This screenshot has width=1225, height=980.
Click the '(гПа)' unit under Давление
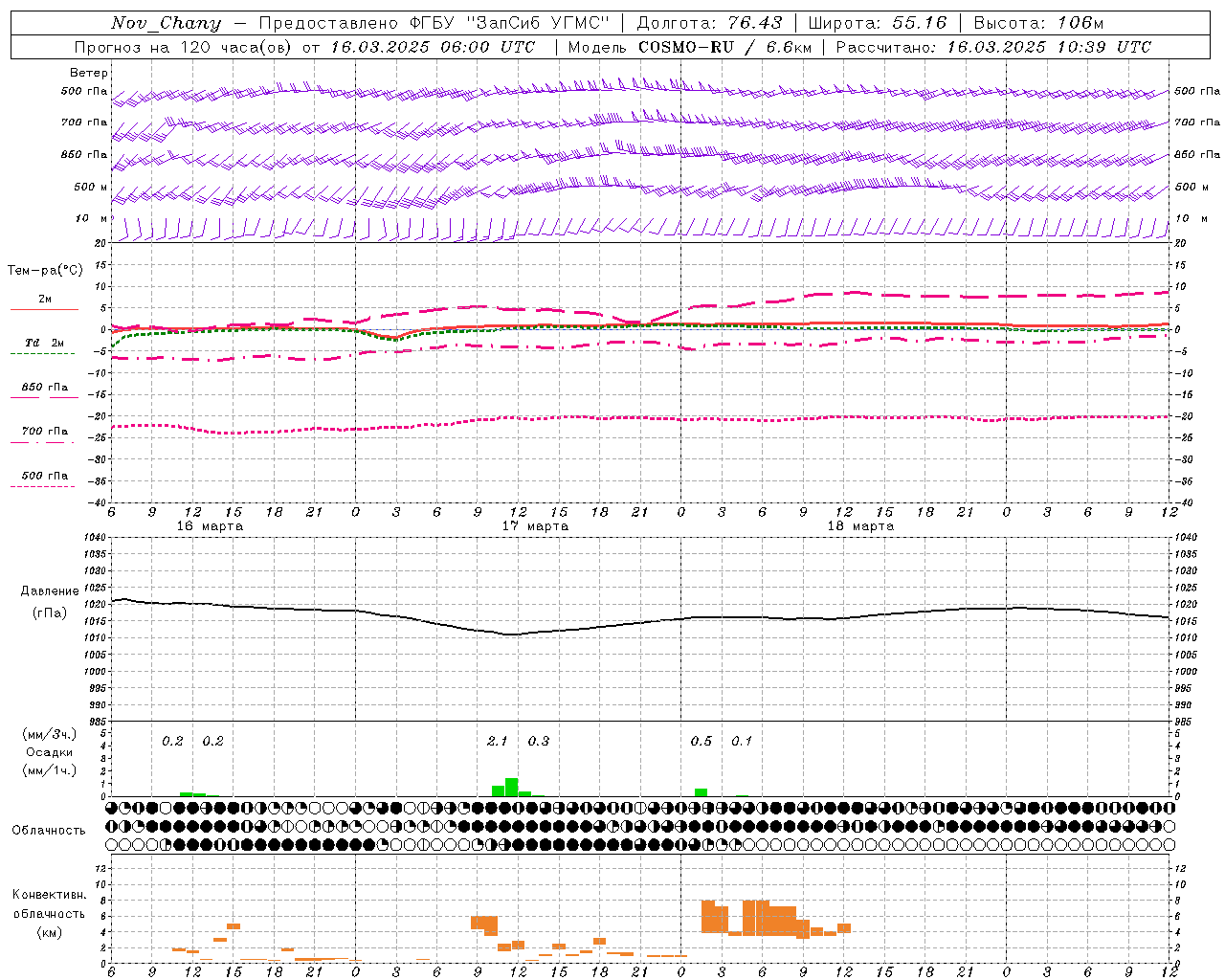(50, 613)
